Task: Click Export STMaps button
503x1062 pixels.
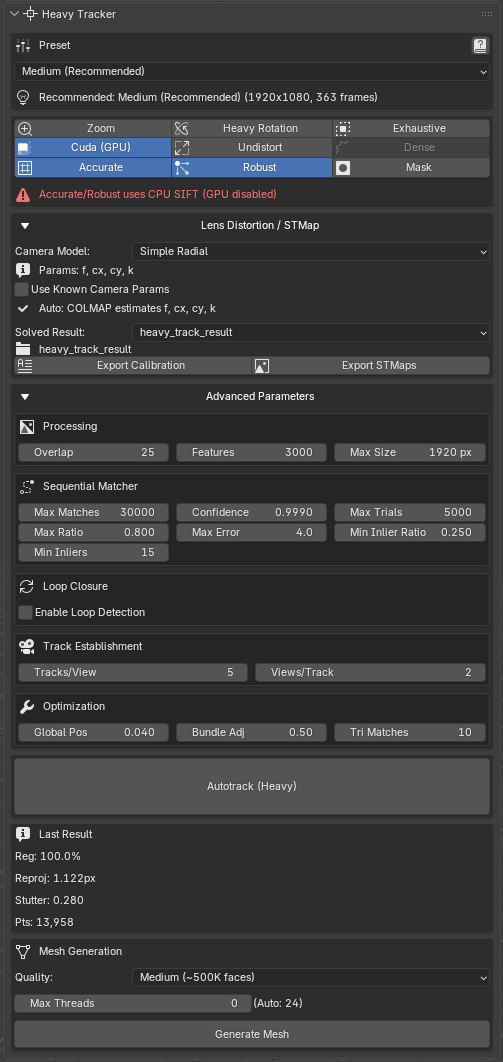Action: point(370,366)
